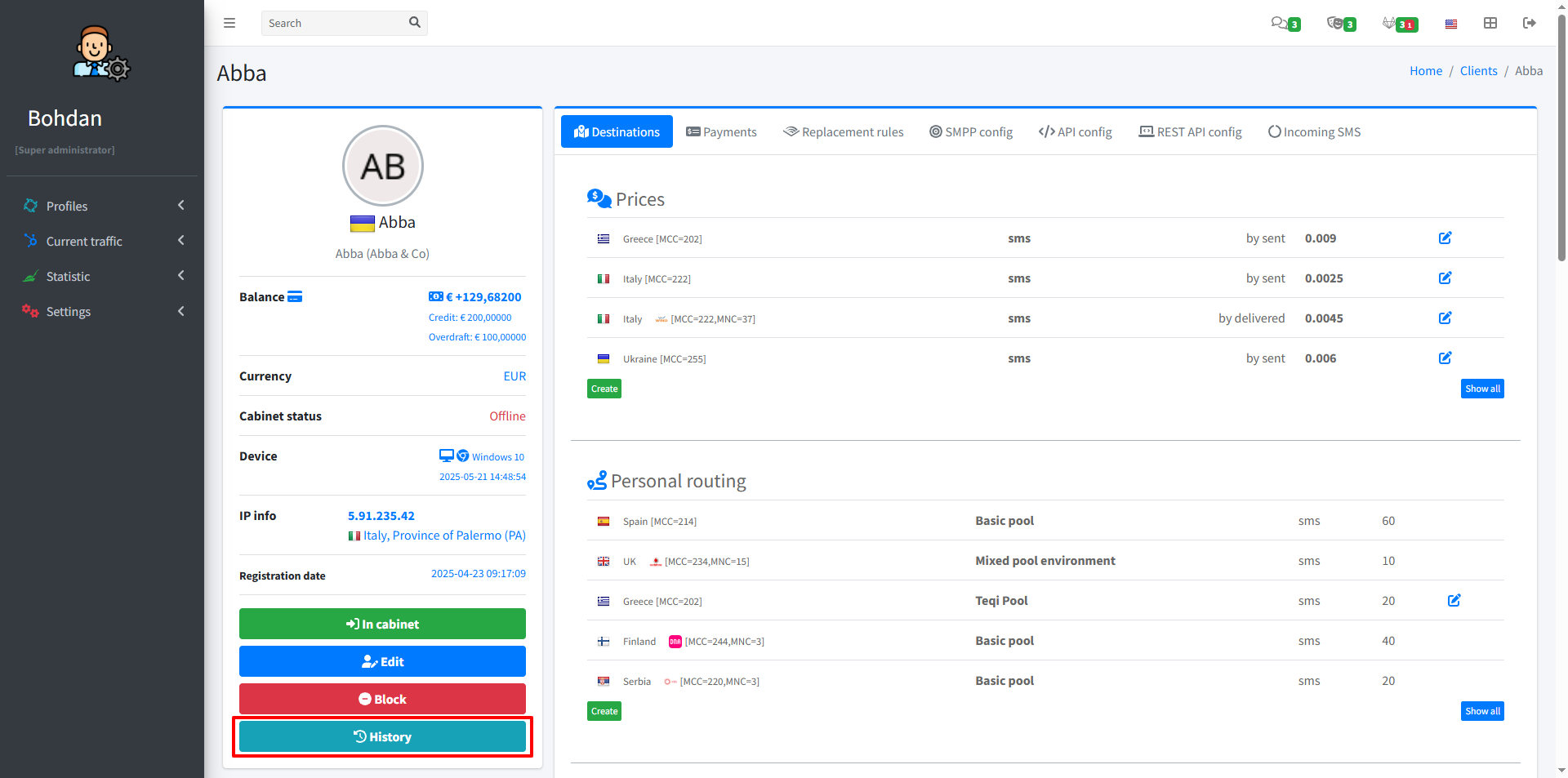Expand the Current traffic sidebar menu

102,242
